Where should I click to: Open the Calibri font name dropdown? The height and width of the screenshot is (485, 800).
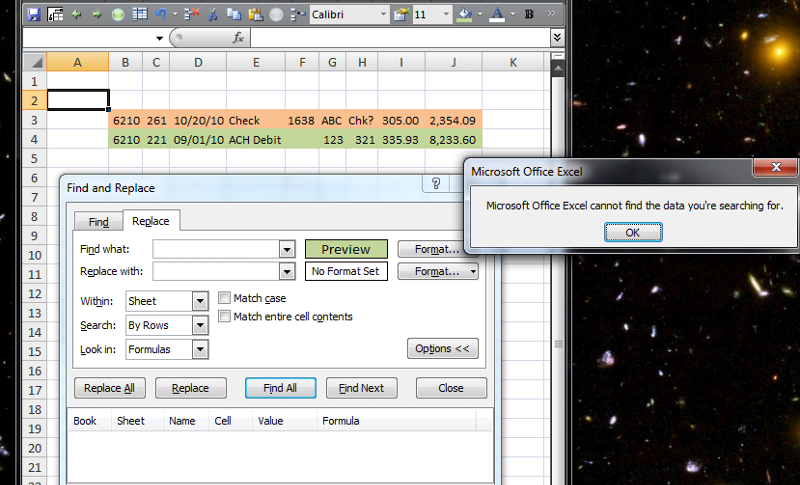coord(384,14)
